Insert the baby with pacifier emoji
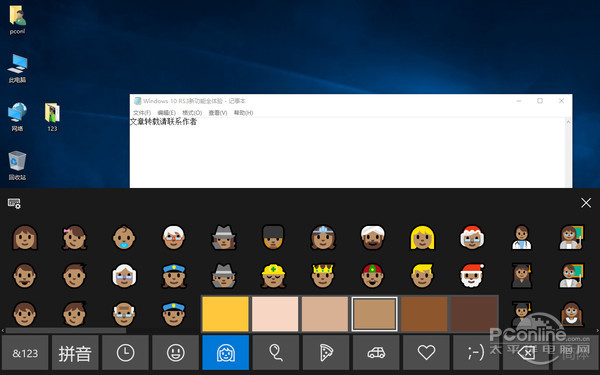 pyautogui.click(x=124, y=238)
